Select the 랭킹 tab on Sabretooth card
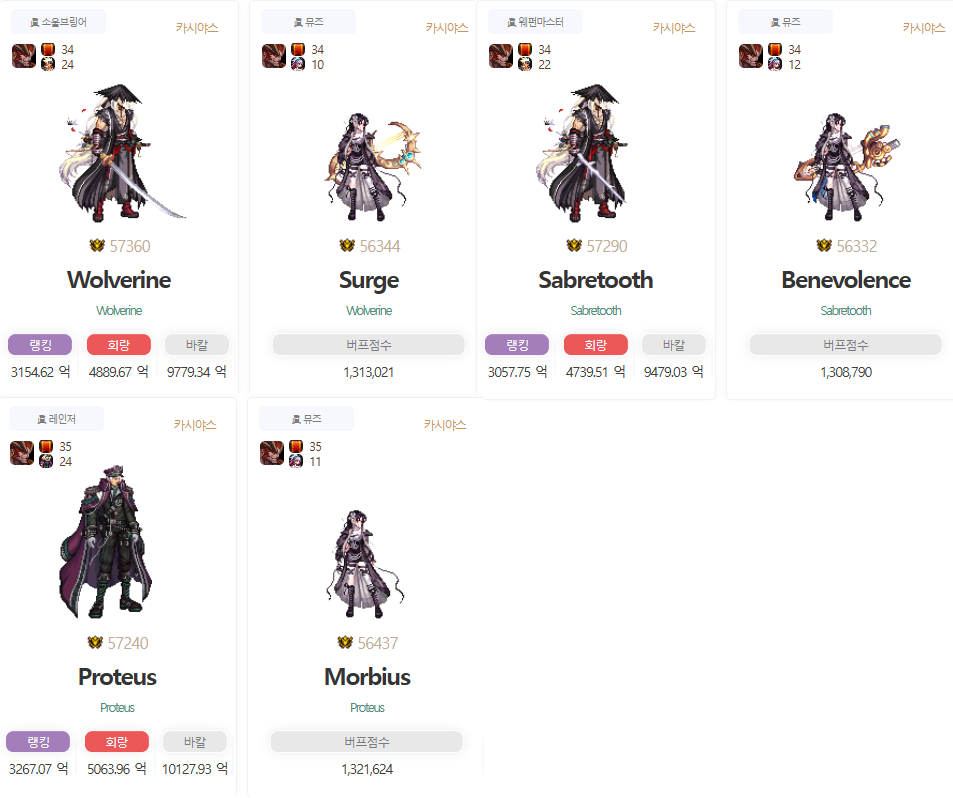 point(517,345)
